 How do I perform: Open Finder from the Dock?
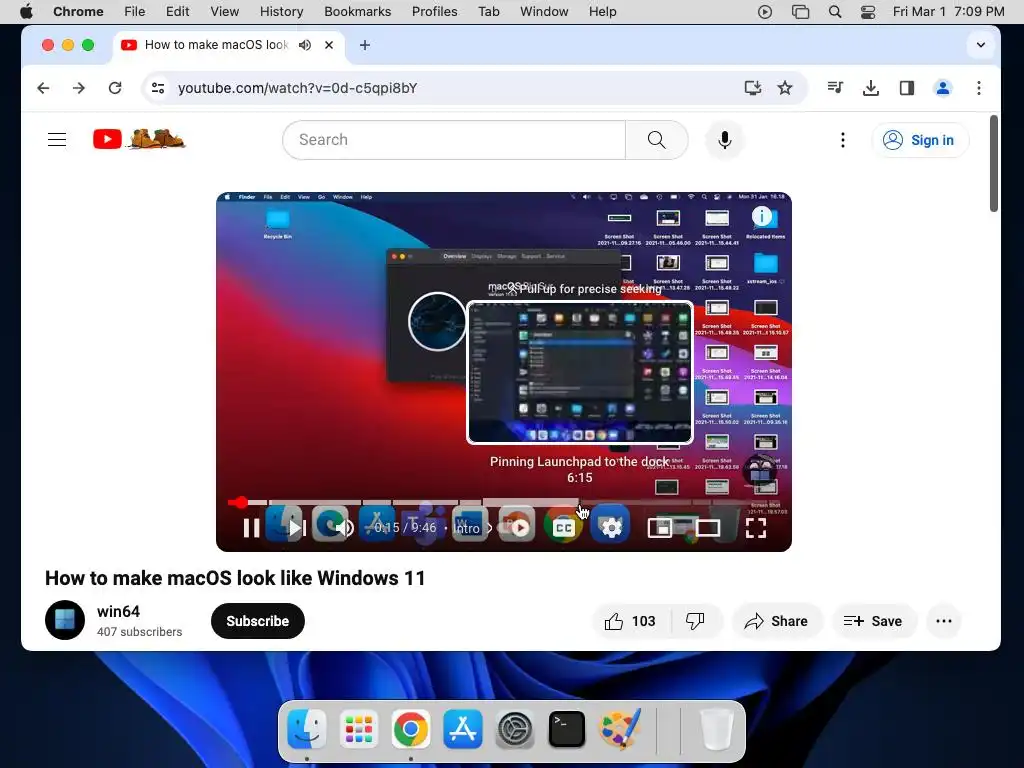306,729
